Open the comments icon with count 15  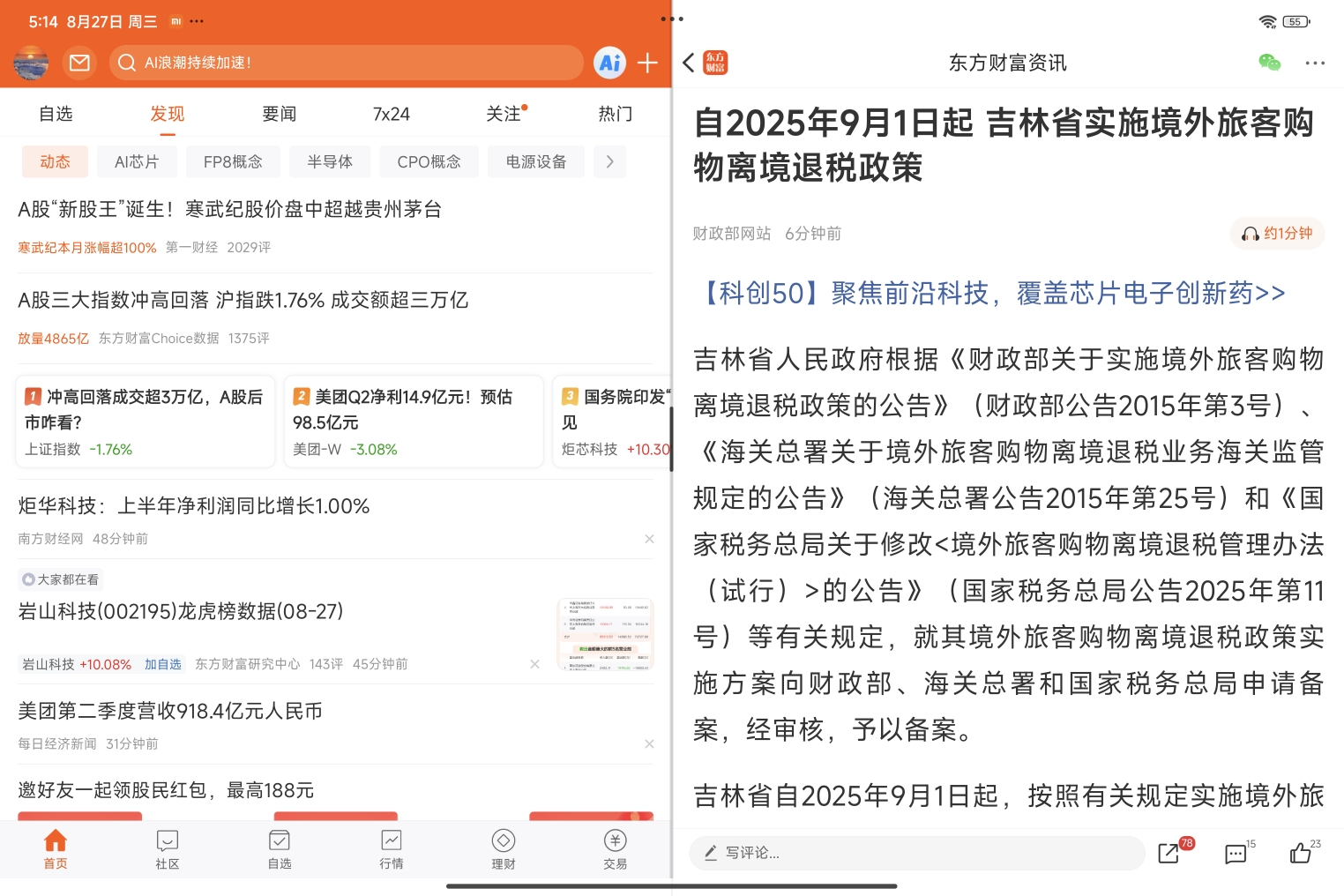(x=1236, y=853)
